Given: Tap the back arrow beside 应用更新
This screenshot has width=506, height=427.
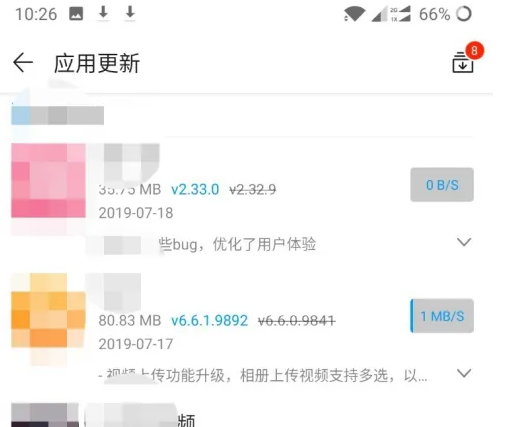Looking at the screenshot, I should [x=23, y=62].
